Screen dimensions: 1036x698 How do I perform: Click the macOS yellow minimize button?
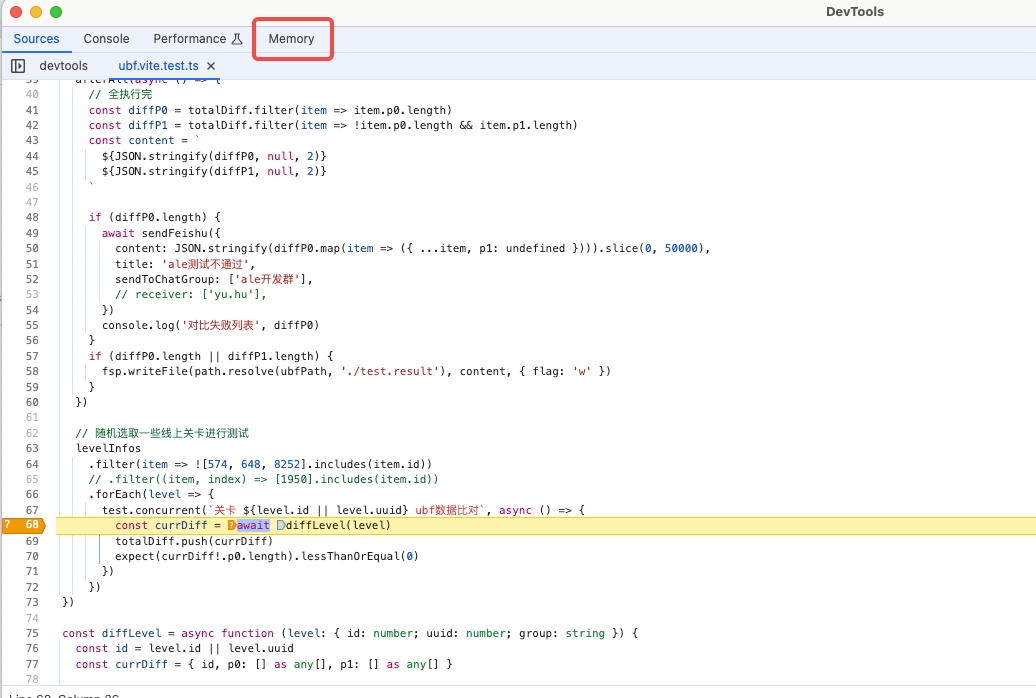pos(36,12)
